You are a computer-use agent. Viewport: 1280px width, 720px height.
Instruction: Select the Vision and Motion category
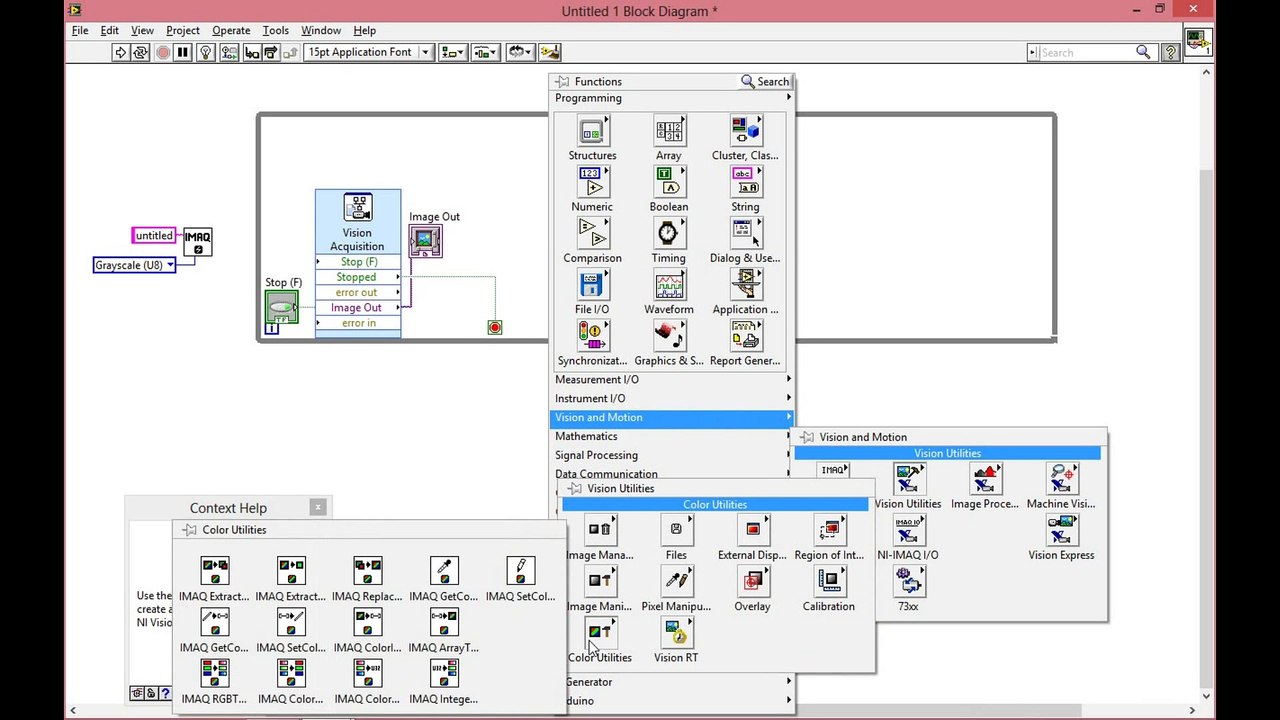pyautogui.click(x=672, y=418)
